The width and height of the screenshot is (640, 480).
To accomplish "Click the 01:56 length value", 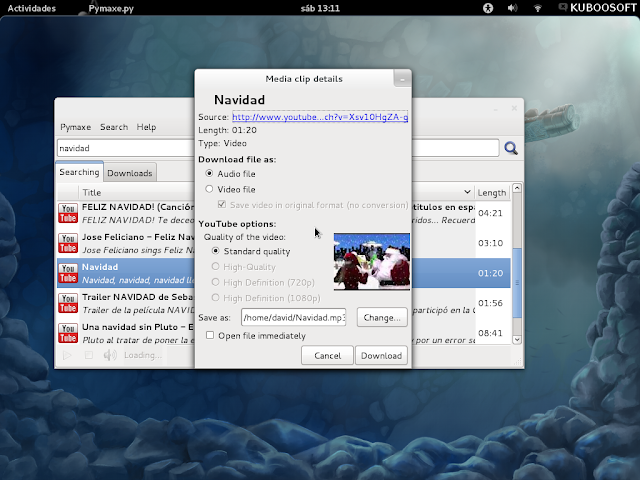I will 490,303.
